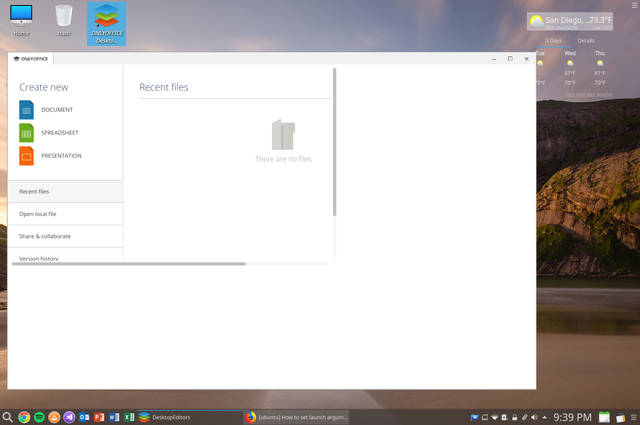Screen dimensions: 640x425
Task: Open Word from the taskbar
Action: (114, 417)
